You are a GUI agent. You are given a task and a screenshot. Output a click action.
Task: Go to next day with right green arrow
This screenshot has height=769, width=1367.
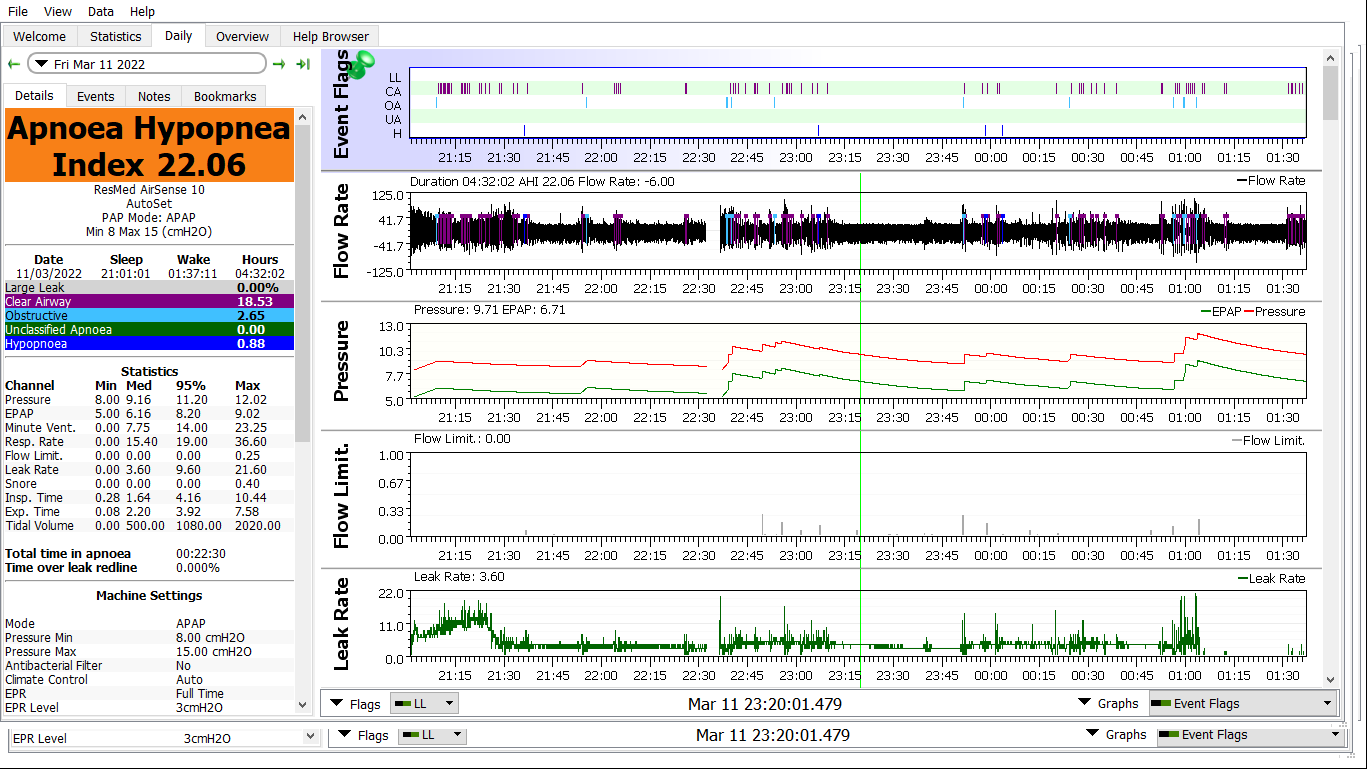(279, 64)
